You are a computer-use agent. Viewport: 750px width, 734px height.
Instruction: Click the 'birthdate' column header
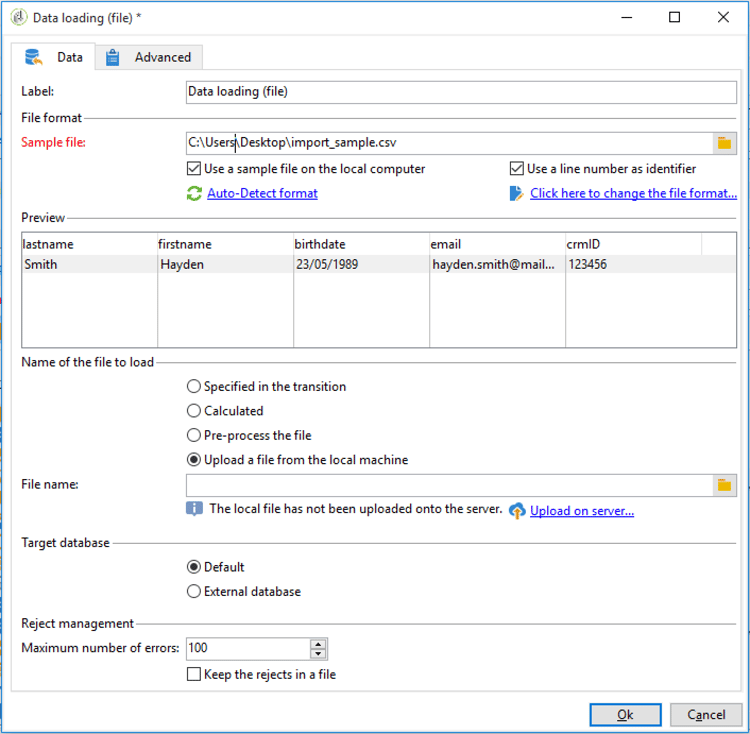pos(361,244)
